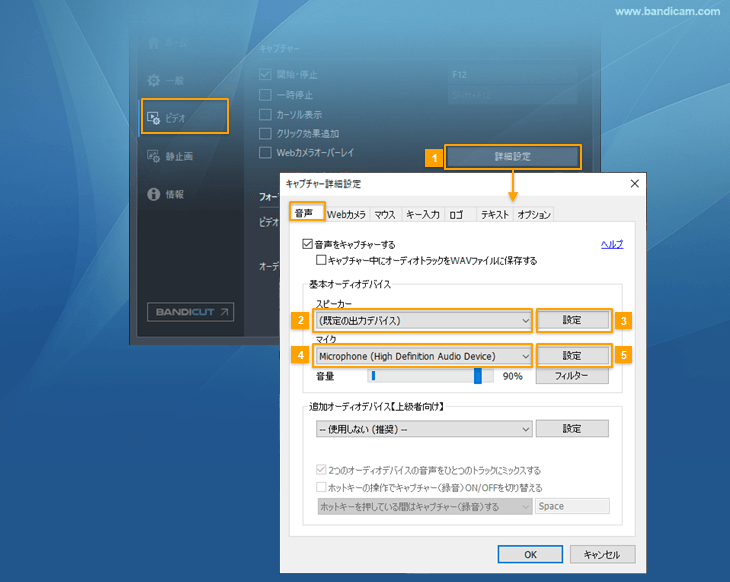Enable WAVファイルに保存する checkbox

[x=321, y=260]
